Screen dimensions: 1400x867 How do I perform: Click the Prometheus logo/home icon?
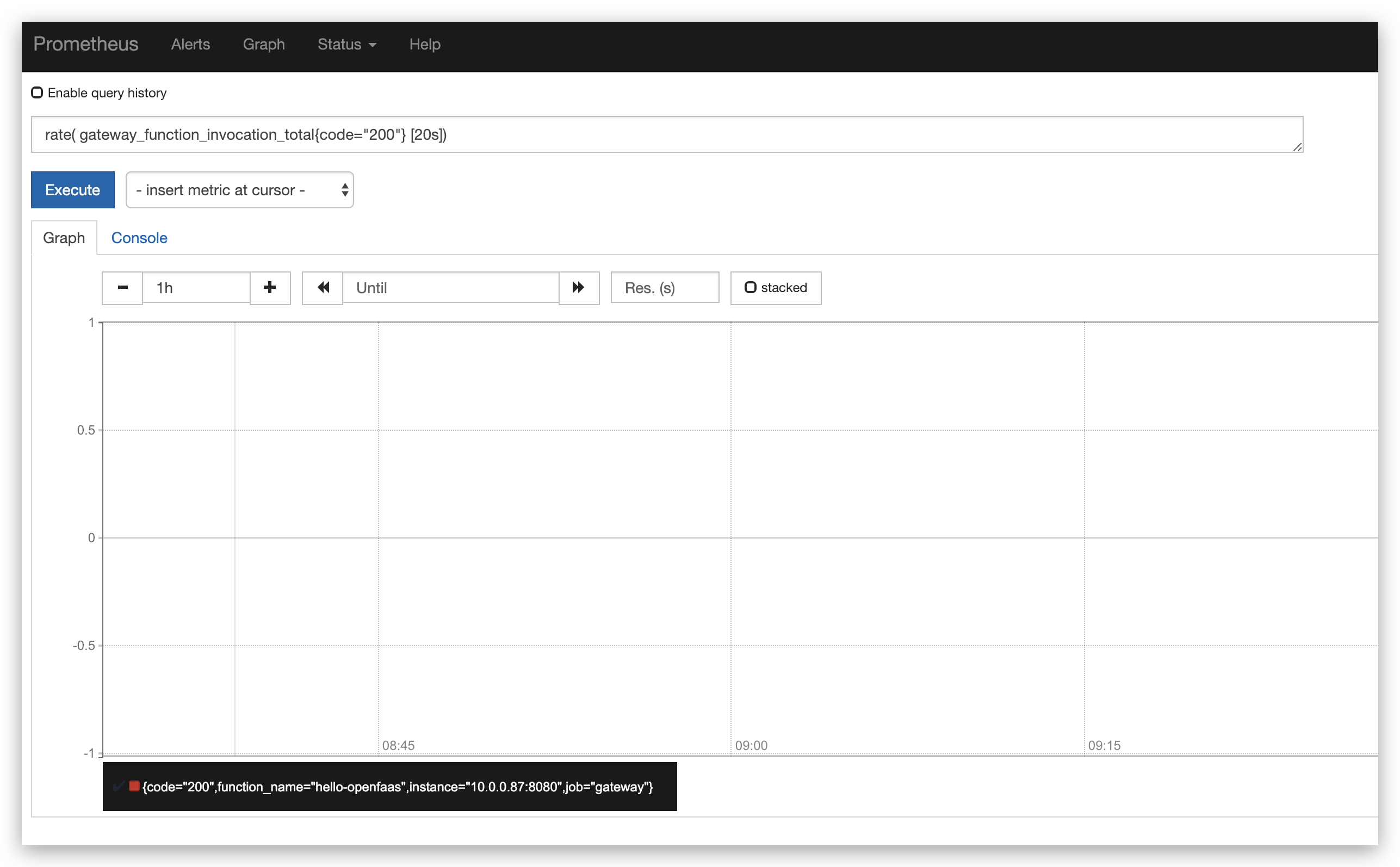(x=86, y=44)
